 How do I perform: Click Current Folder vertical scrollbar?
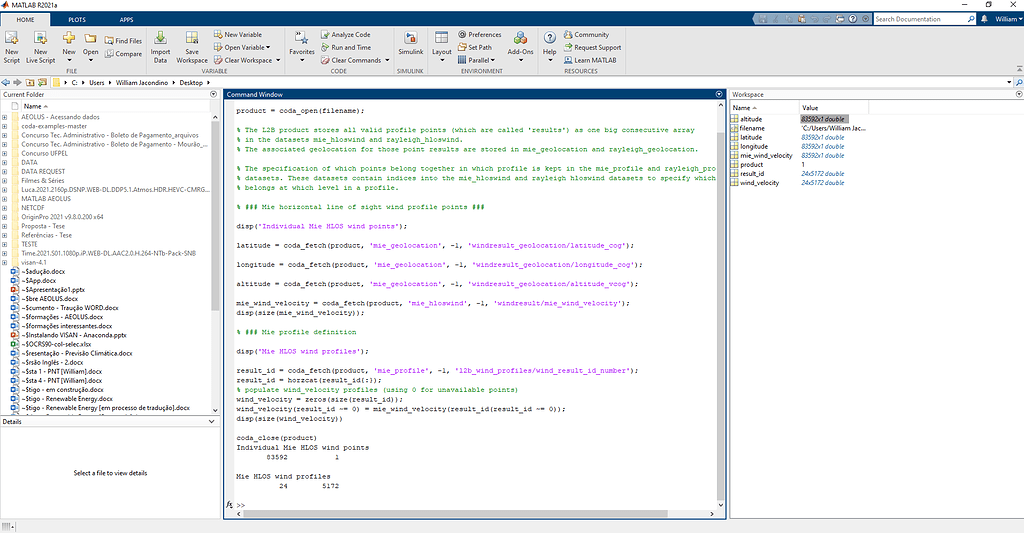(x=215, y=216)
